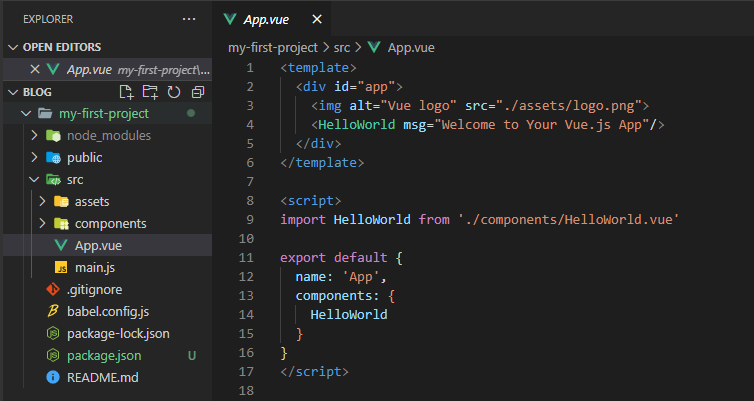Expand the assets folder chevron
754x401 pixels.
(42, 201)
